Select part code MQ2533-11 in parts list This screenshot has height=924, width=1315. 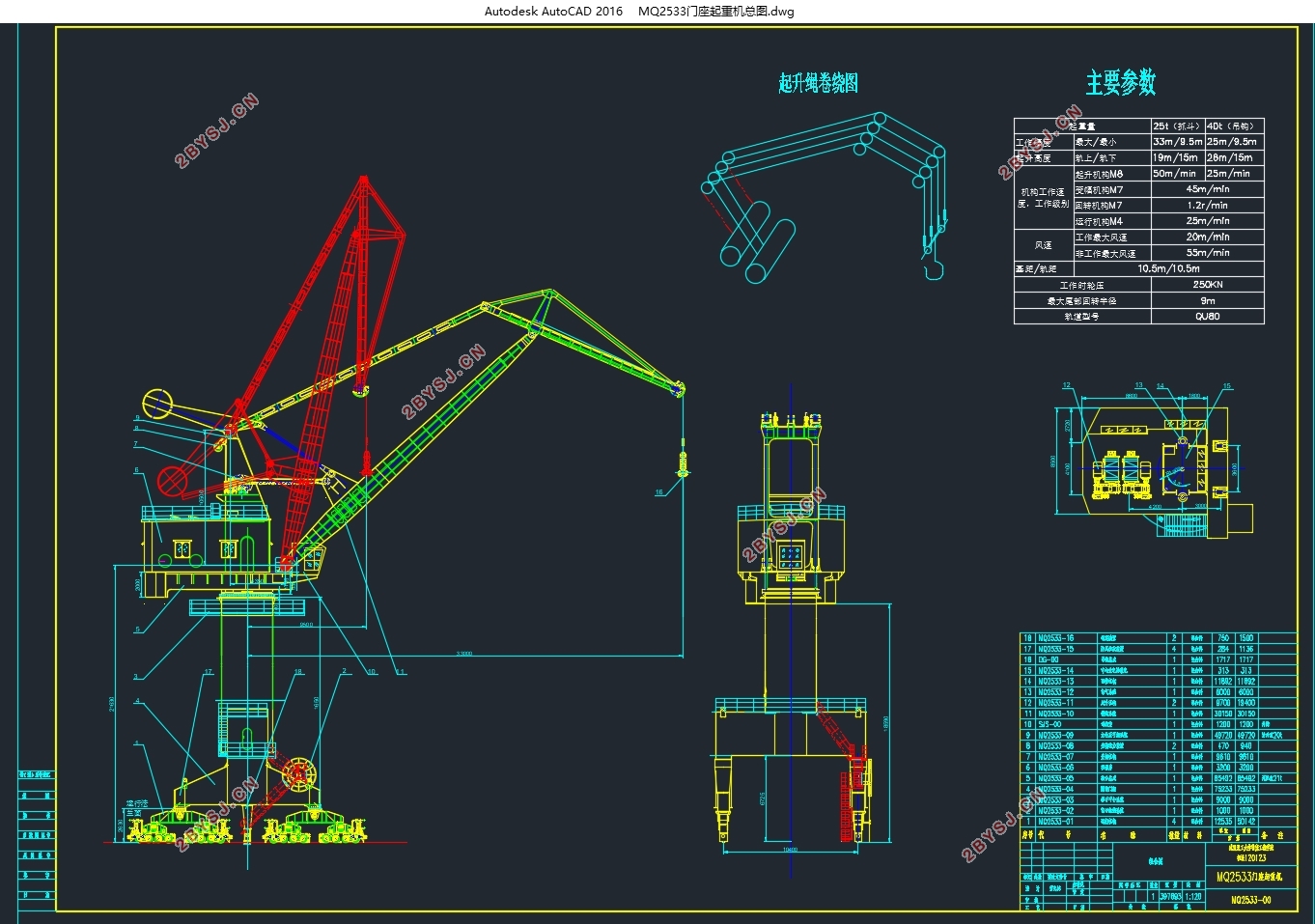click(x=1055, y=703)
